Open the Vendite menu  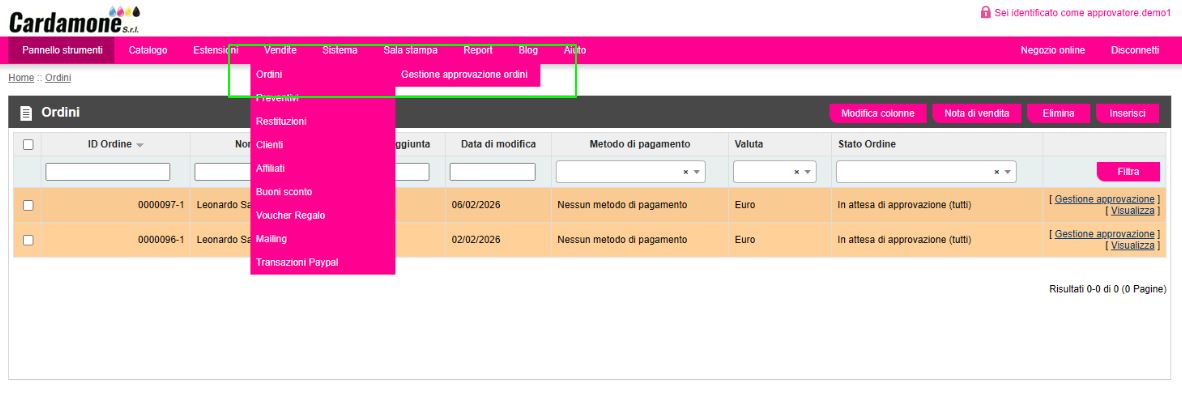click(x=280, y=51)
